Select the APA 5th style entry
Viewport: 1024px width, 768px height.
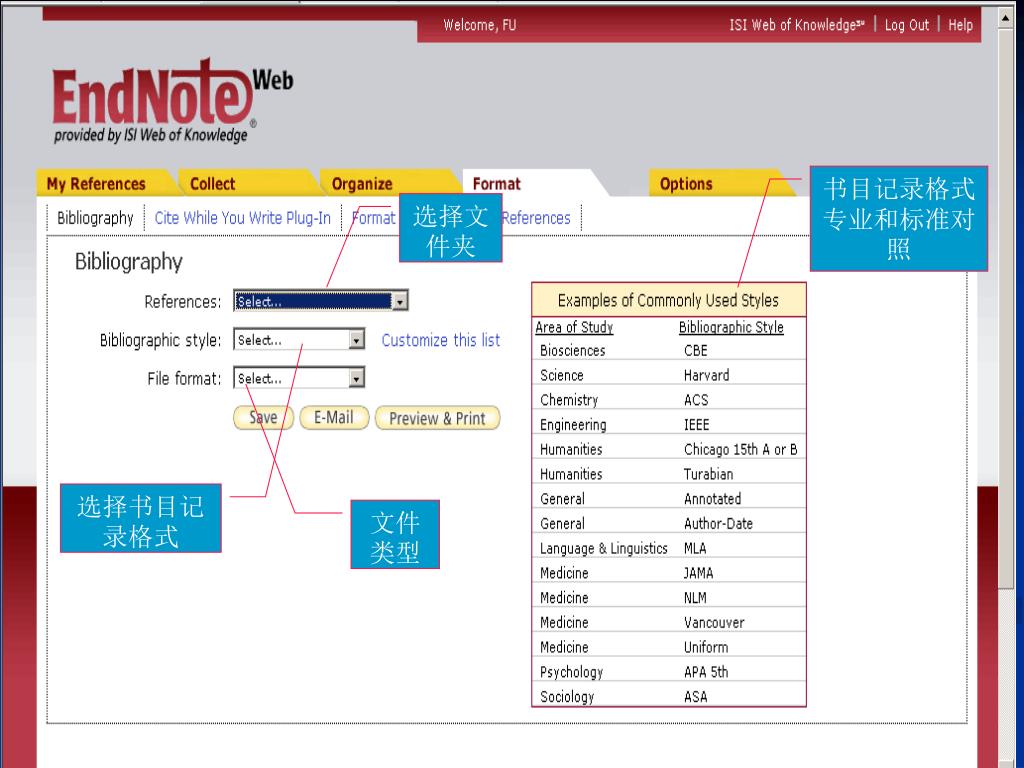click(x=705, y=673)
